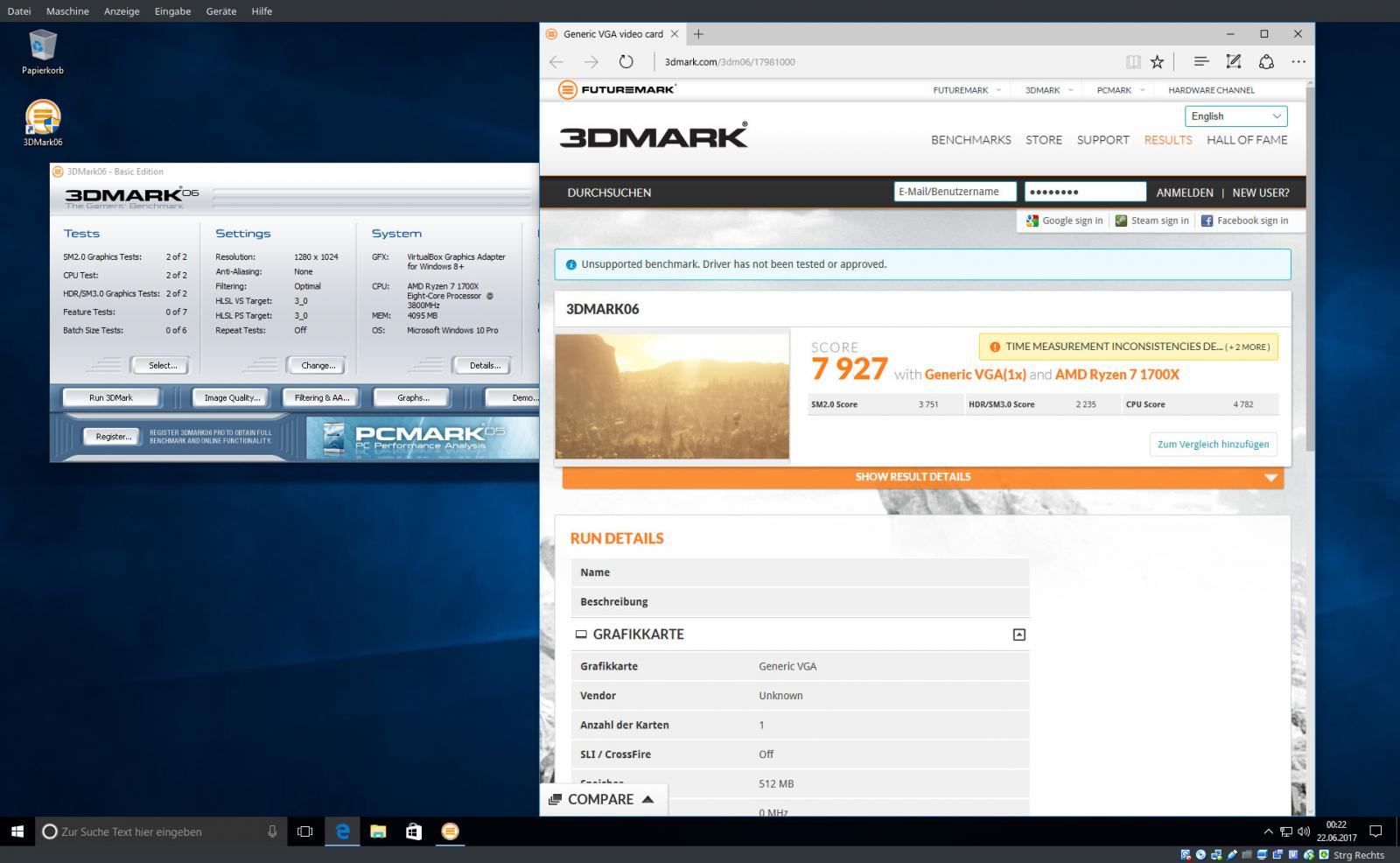
Task: Open the Windows Start menu
Action: tap(17, 831)
